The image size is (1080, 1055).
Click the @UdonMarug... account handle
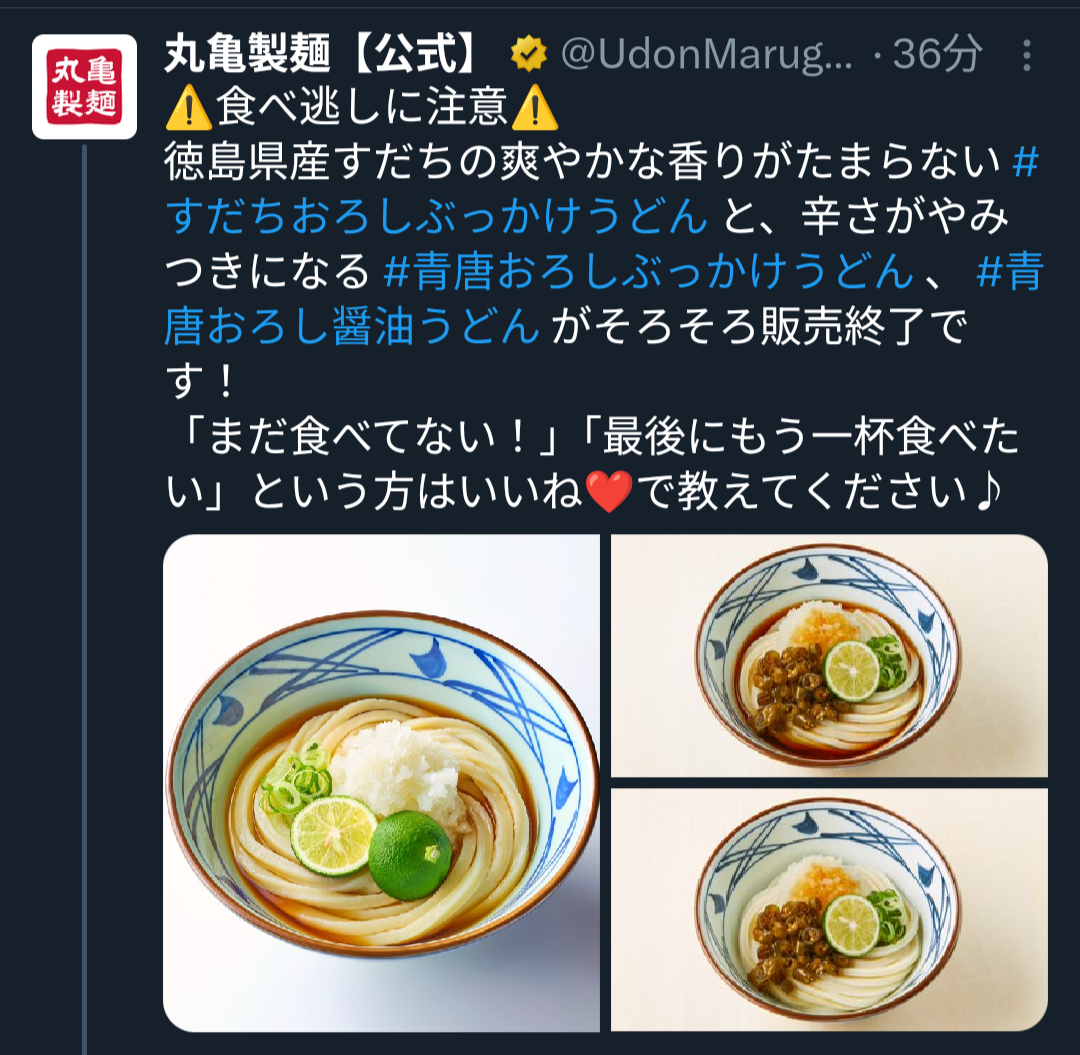point(706,54)
